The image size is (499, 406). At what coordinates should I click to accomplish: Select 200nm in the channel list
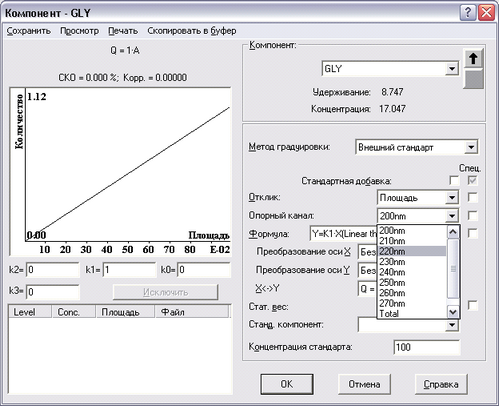click(412, 230)
